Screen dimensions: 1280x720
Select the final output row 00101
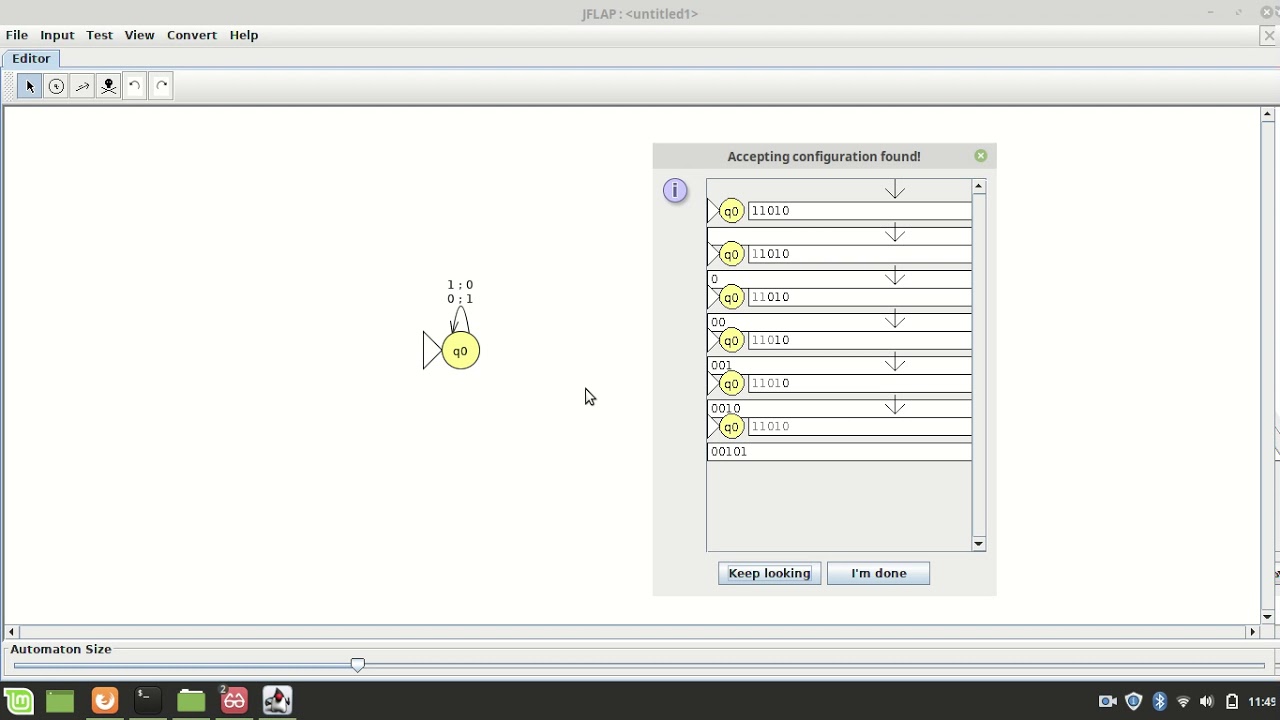click(839, 452)
